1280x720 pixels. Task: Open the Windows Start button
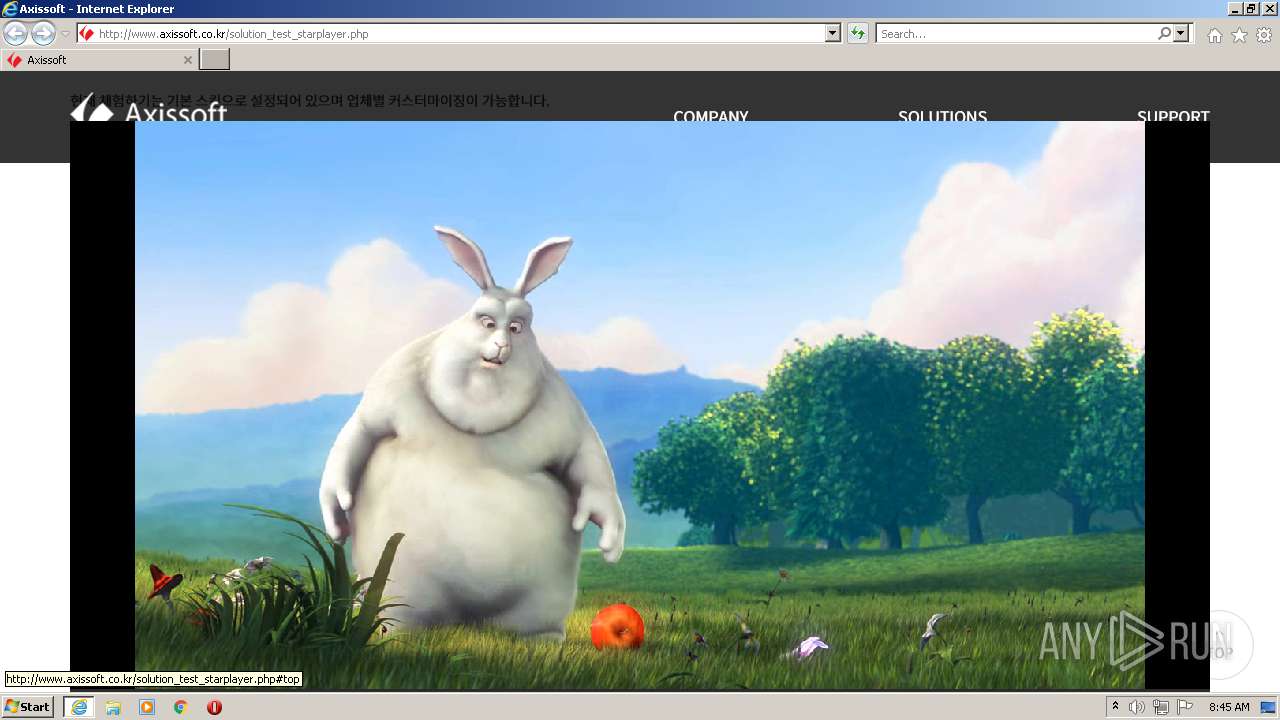[x=28, y=707]
